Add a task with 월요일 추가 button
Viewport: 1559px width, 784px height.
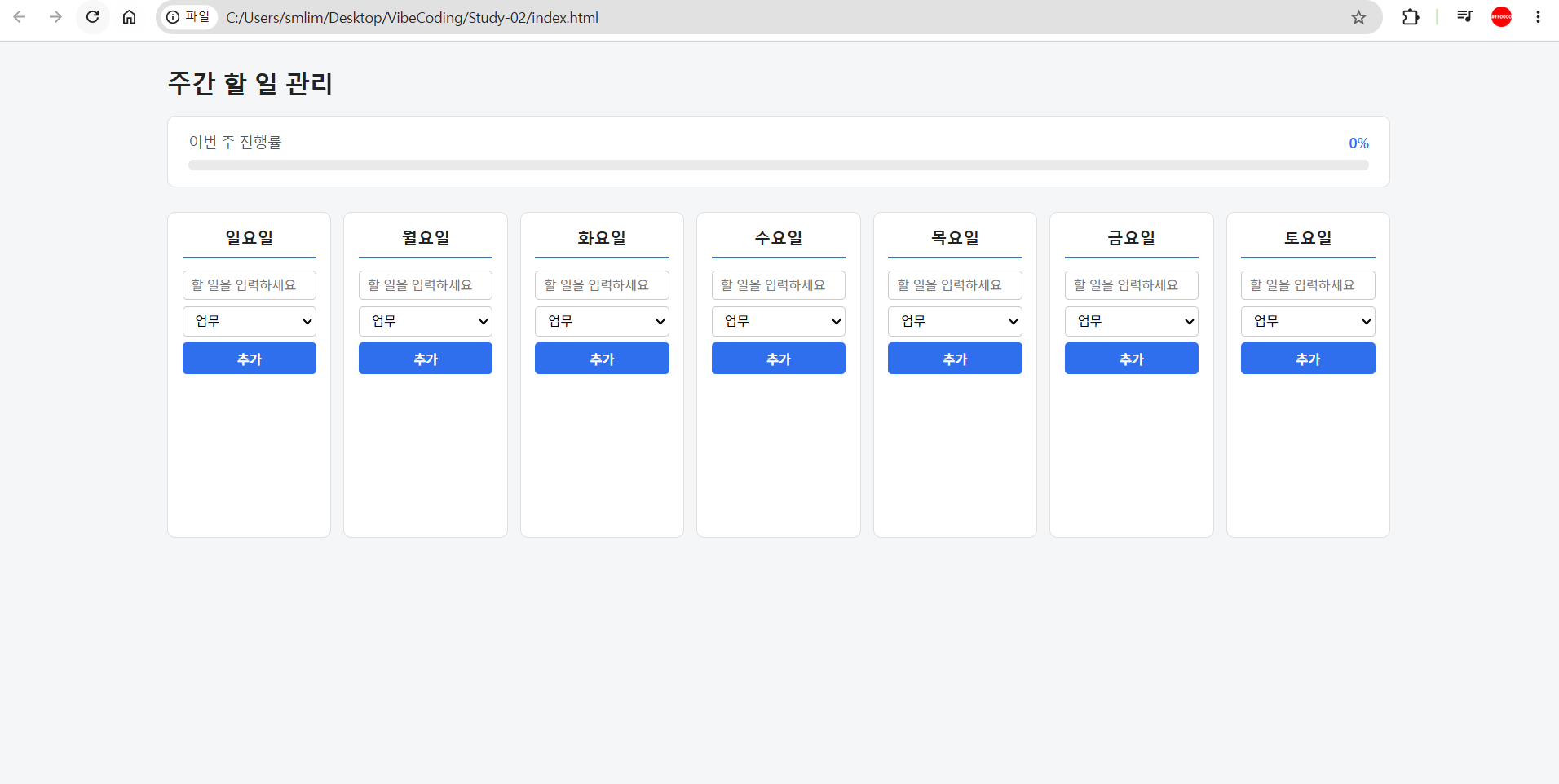426,359
